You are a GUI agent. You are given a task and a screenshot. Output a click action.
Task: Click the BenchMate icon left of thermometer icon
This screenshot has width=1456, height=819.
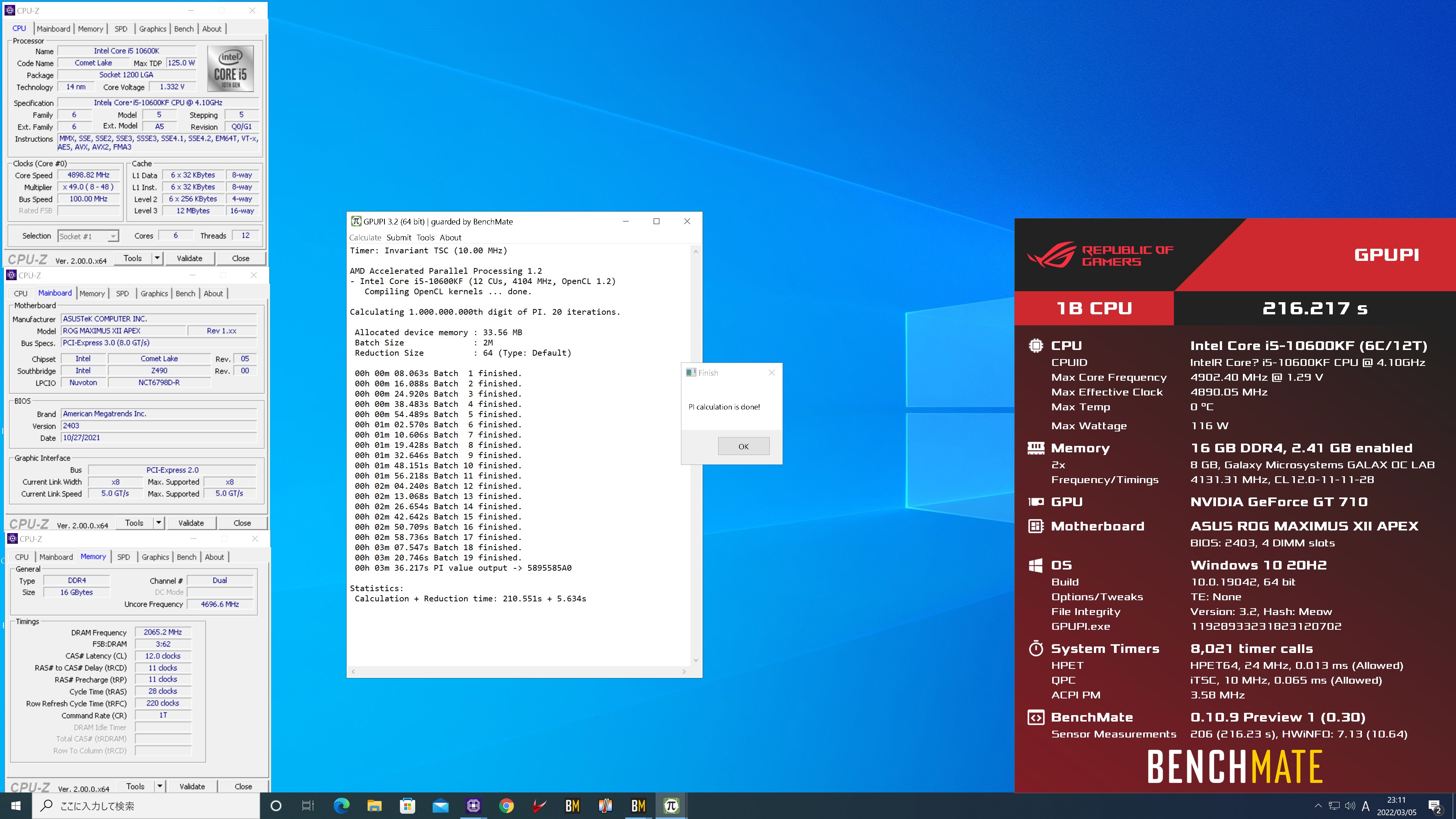coord(572,805)
